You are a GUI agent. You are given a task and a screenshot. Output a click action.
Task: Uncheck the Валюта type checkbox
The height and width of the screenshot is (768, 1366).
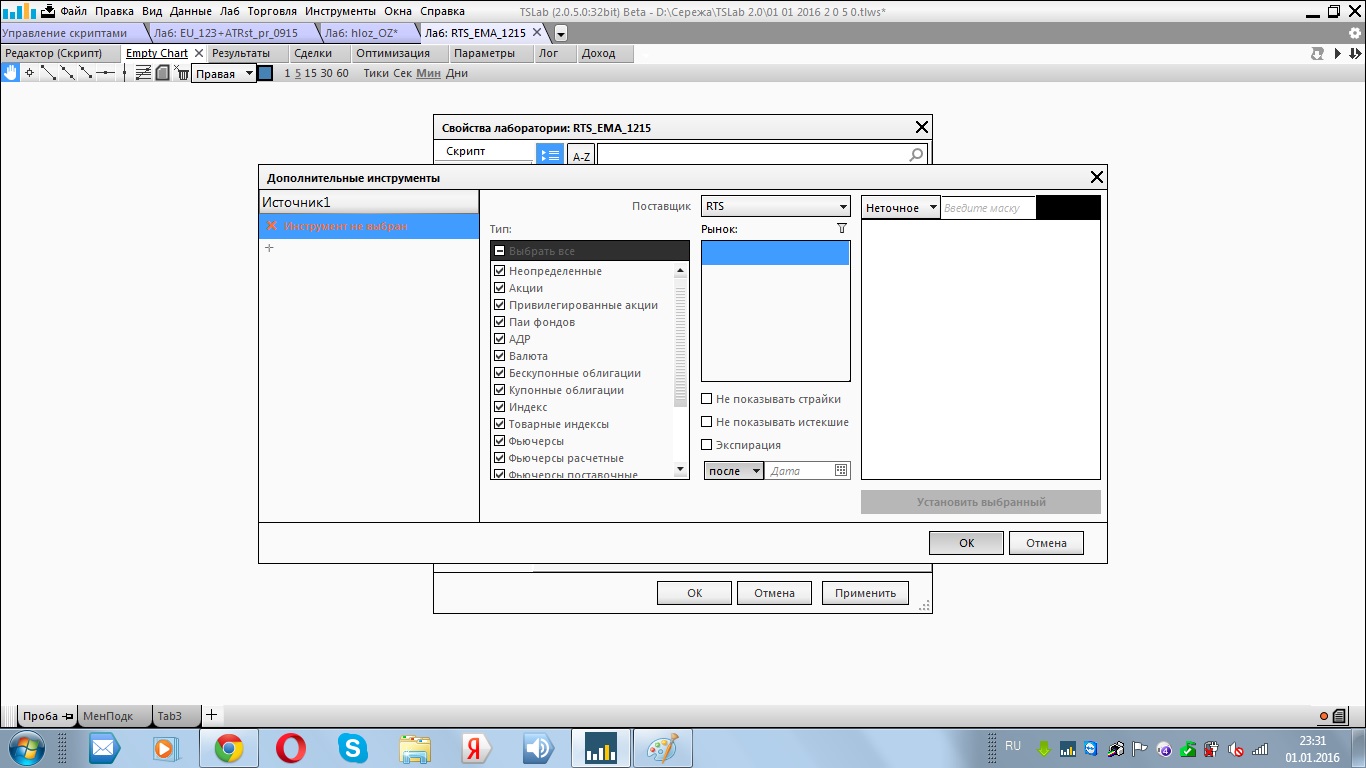500,356
